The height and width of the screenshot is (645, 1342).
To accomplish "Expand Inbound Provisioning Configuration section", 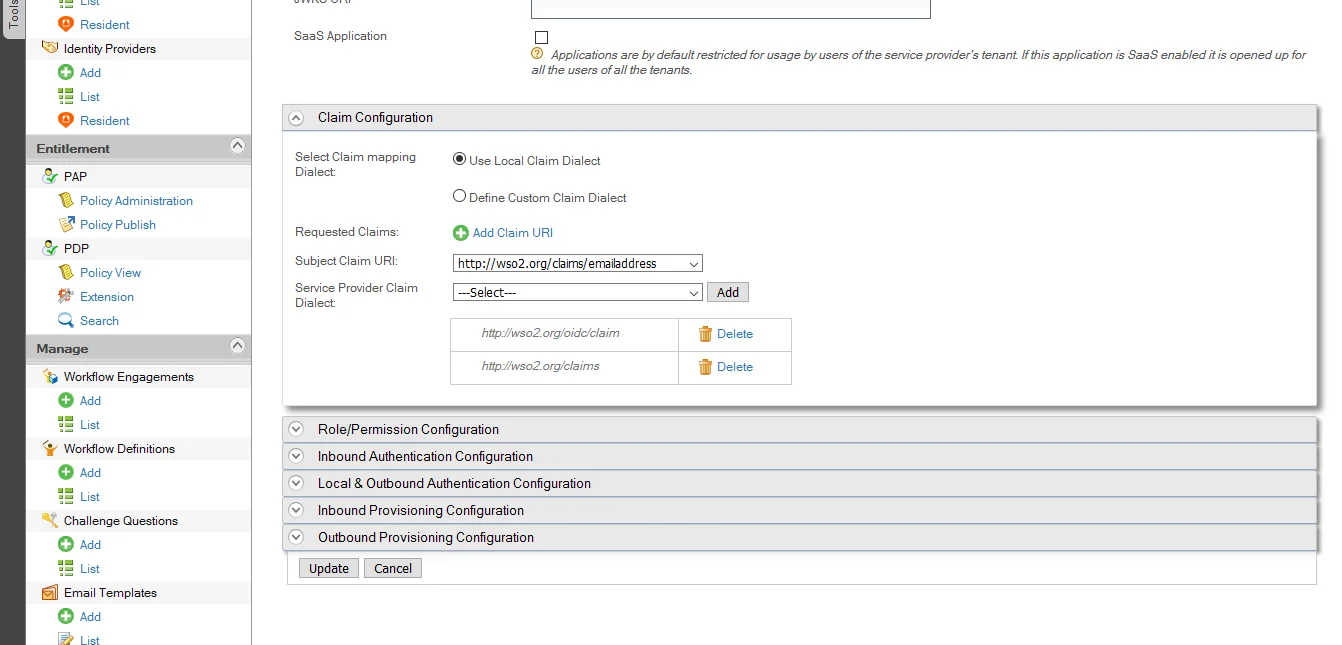I will (296, 510).
